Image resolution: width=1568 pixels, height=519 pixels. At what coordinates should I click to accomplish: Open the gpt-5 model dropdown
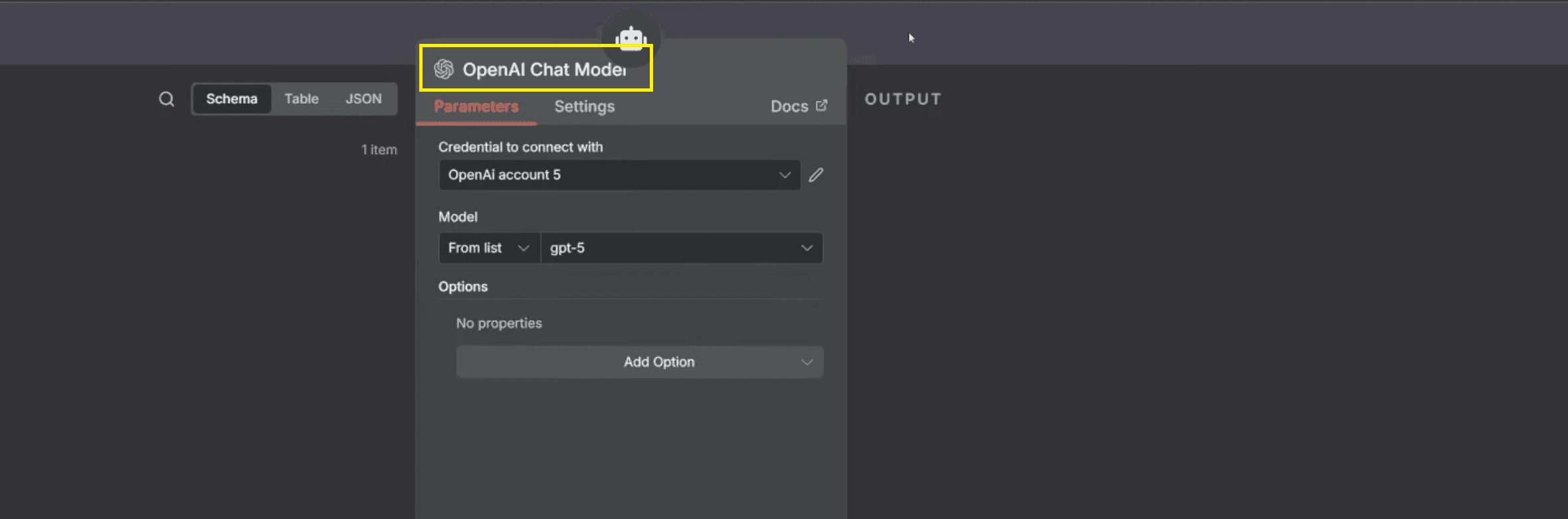pyautogui.click(x=682, y=248)
